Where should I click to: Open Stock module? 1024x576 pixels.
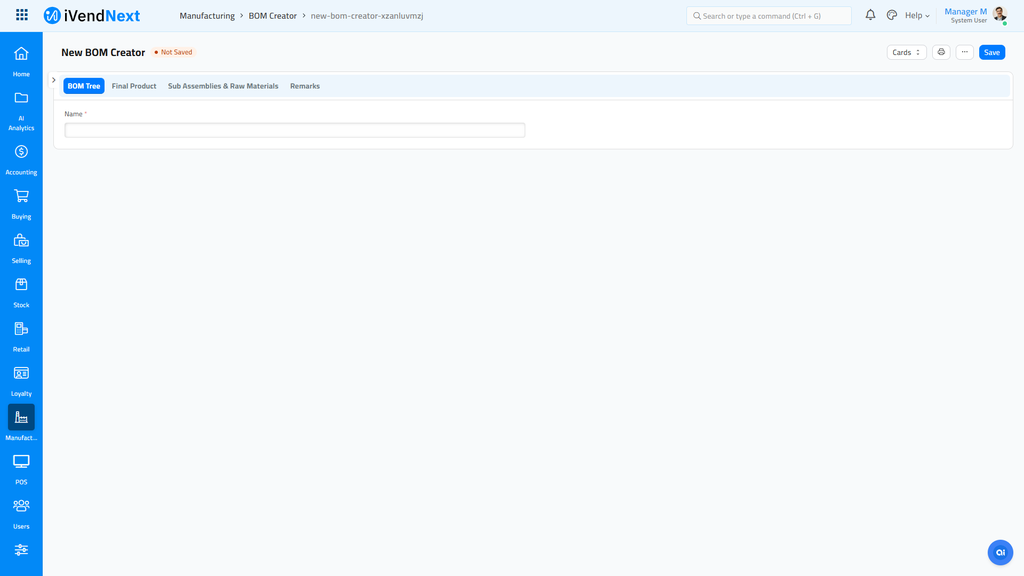[x=21, y=293]
